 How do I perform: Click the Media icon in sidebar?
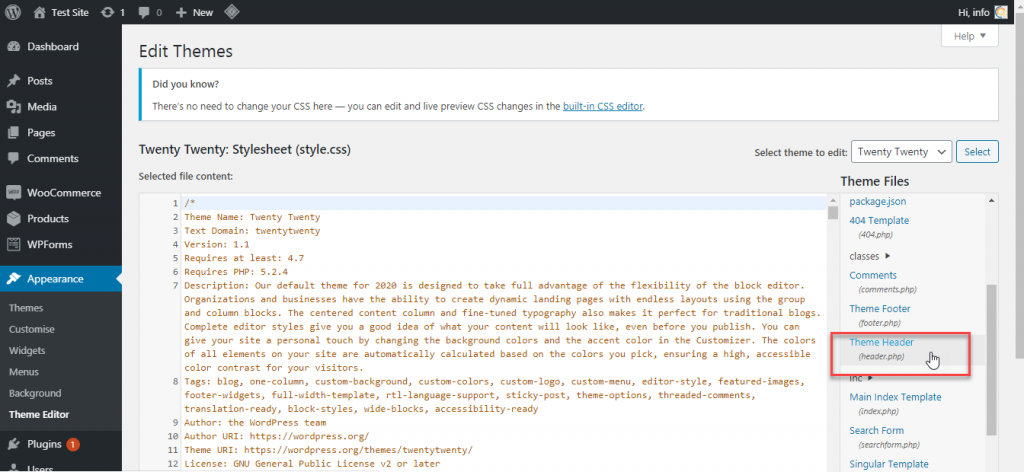(x=13, y=106)
